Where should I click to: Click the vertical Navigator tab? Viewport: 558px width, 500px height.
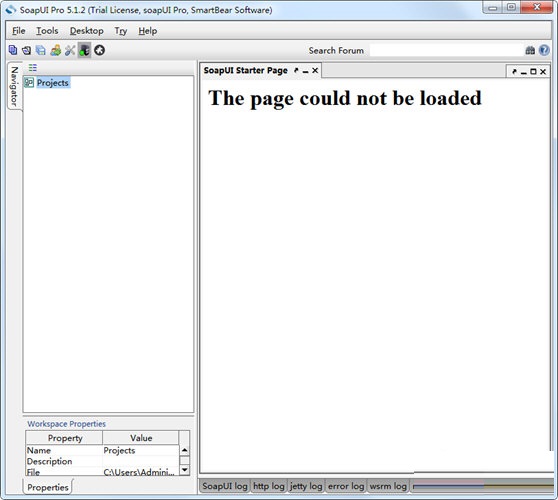14,86
